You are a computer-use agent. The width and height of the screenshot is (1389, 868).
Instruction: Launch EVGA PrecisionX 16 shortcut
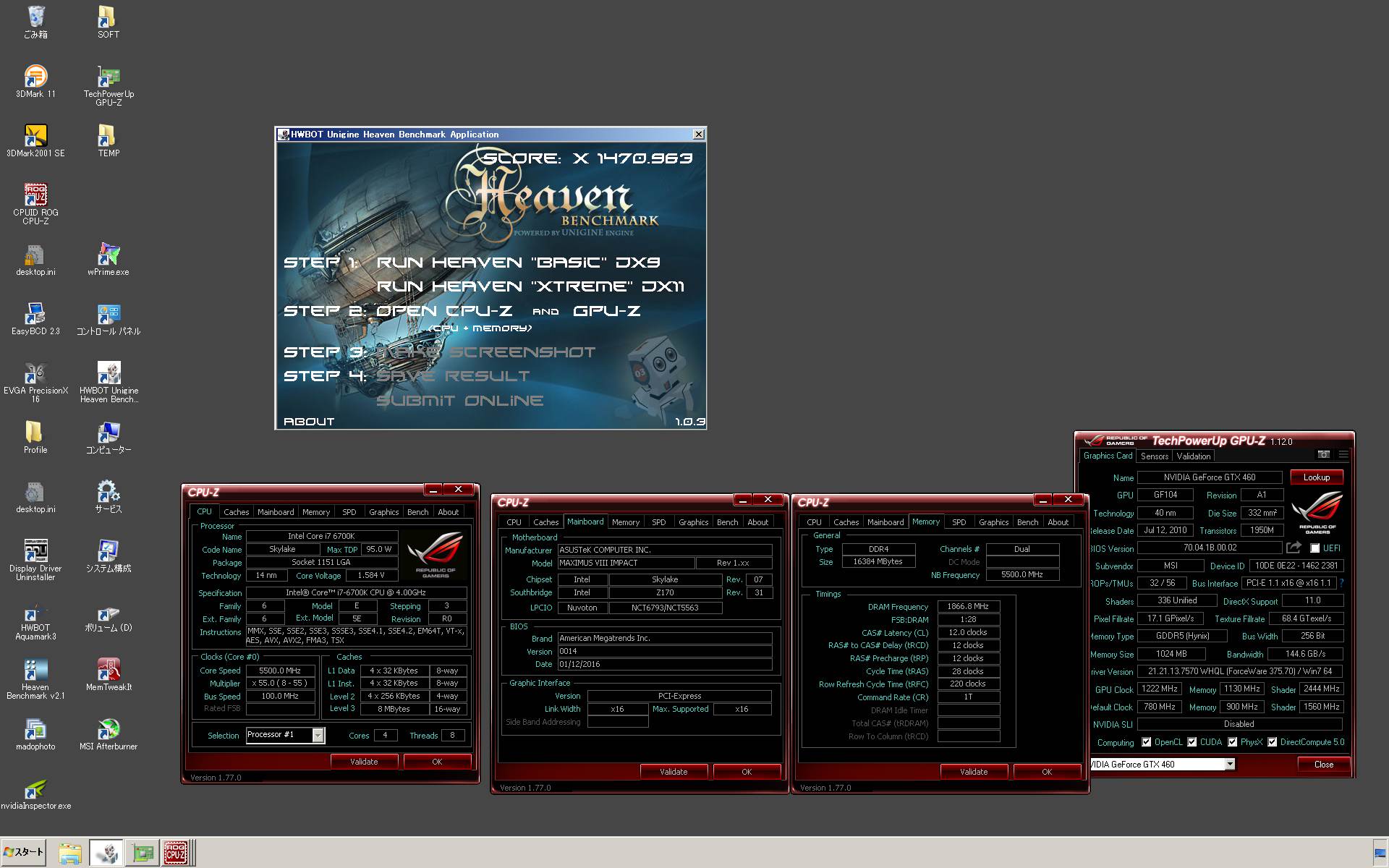pos(35,383)
